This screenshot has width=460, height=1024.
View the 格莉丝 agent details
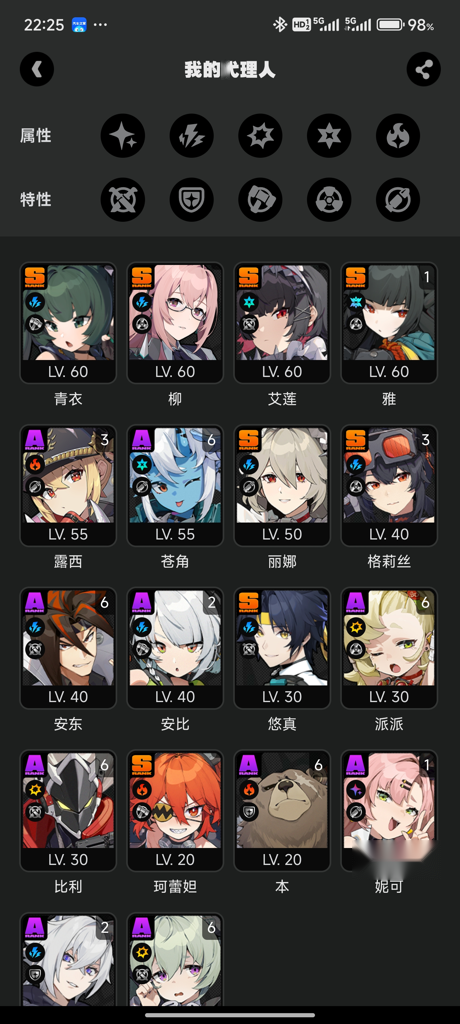point(389,486)
